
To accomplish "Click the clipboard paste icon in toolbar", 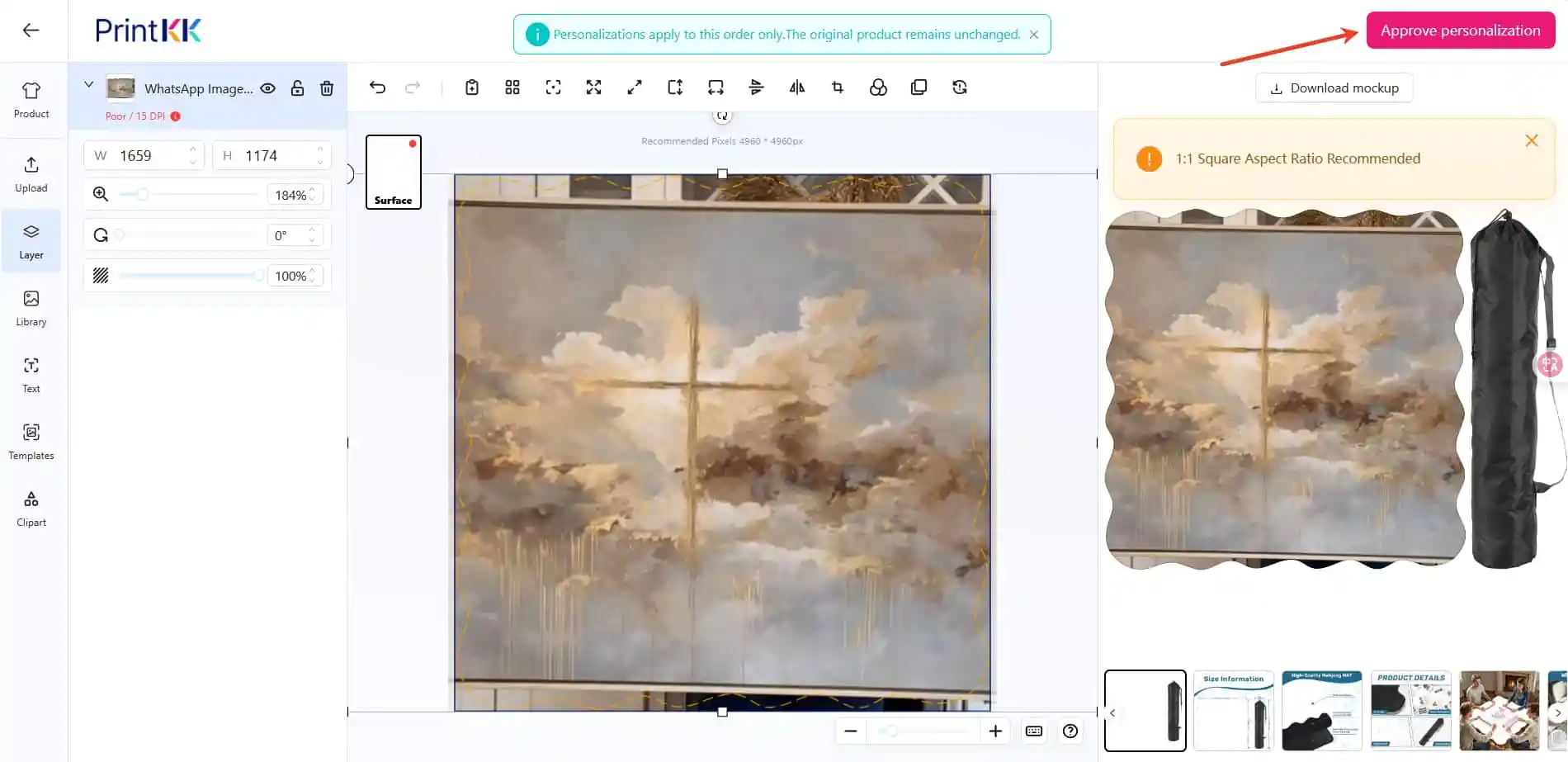I will (x=472, y=88).
